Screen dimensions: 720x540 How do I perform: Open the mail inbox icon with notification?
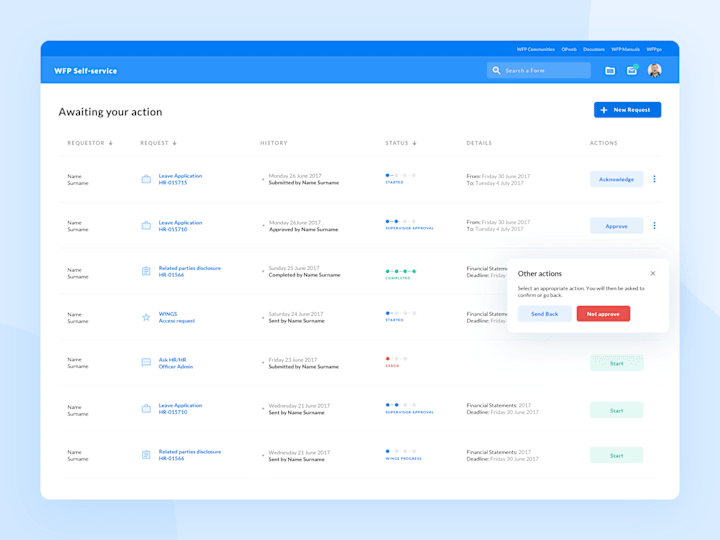(632, 70)
